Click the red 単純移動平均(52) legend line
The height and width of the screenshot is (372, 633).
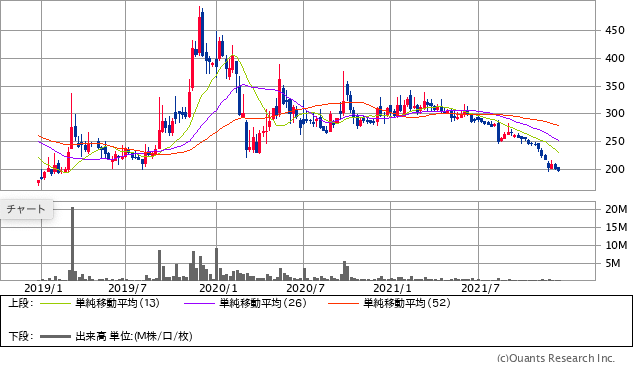click(x=343, y=303)
